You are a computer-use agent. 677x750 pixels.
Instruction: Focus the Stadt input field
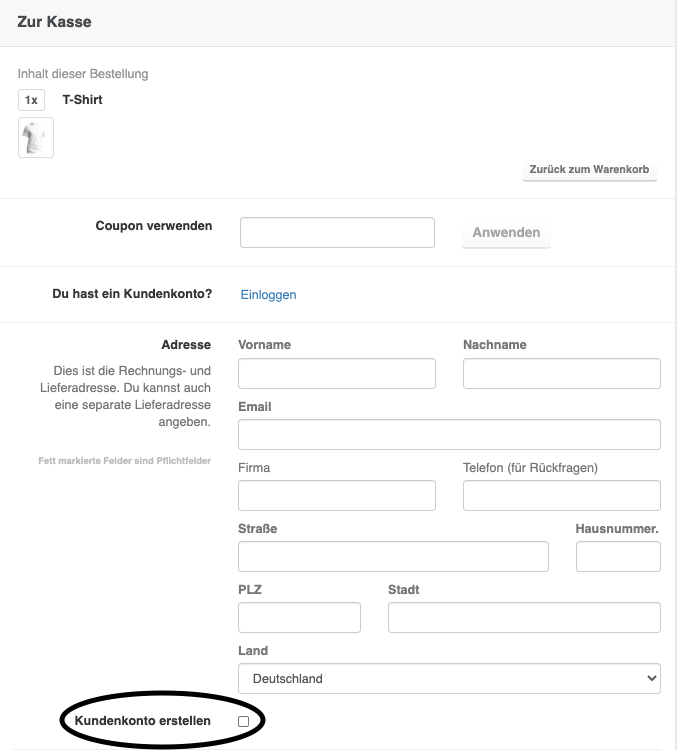click(524, 618)
